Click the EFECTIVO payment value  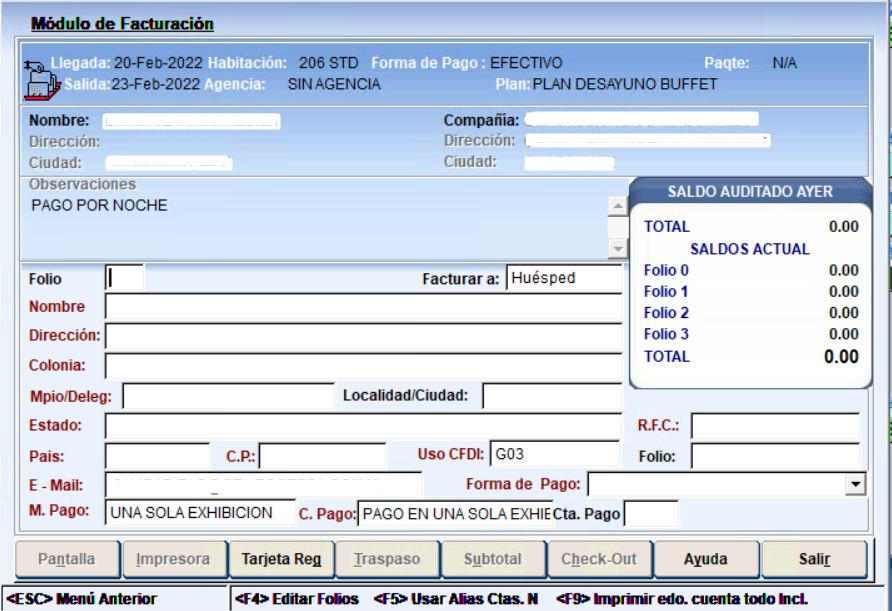[x=526, y=63]
